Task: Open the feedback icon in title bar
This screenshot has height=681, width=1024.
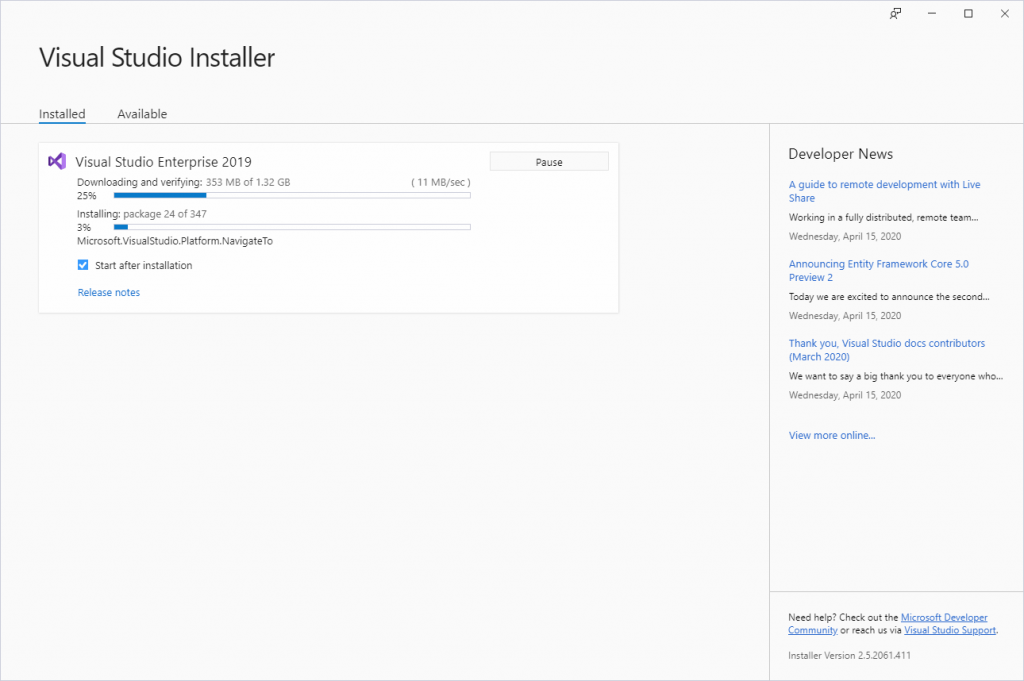Action: pyautogui.click(x=895, y=14)
